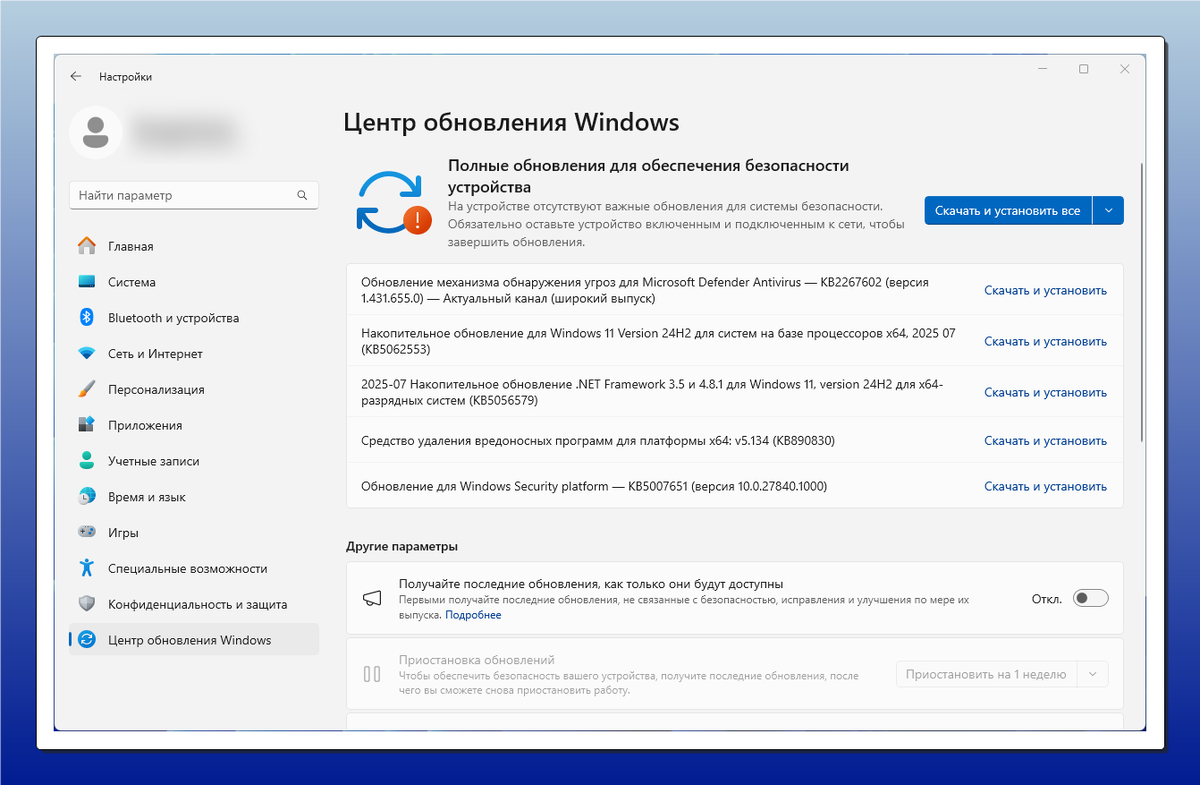
Task: Click the paintbrush Персонализация icon
Action: coord(87,389)
